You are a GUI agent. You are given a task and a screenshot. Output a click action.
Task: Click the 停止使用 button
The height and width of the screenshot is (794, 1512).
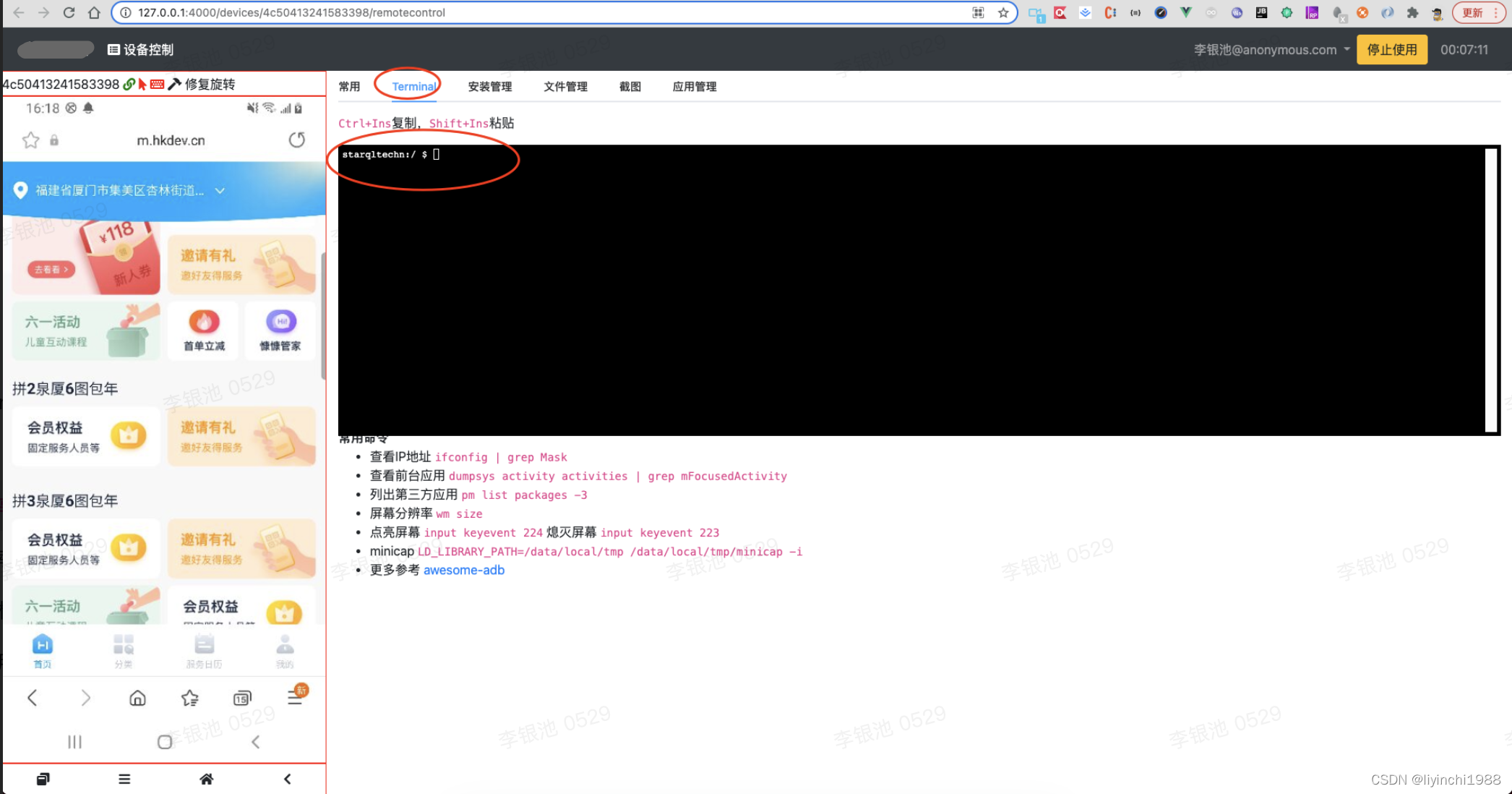click(x=1392, y=50)
